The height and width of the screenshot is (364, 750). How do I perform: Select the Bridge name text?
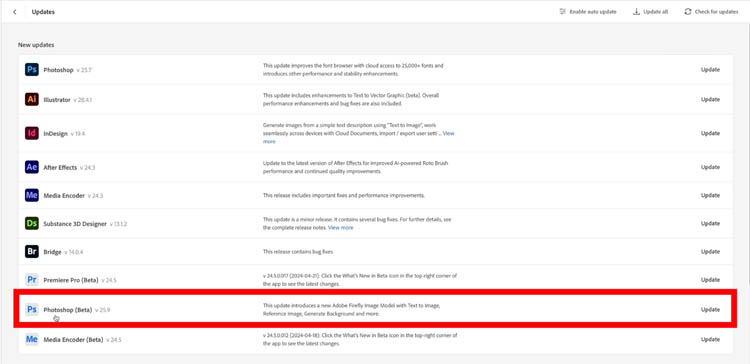[x=52, y=252]
